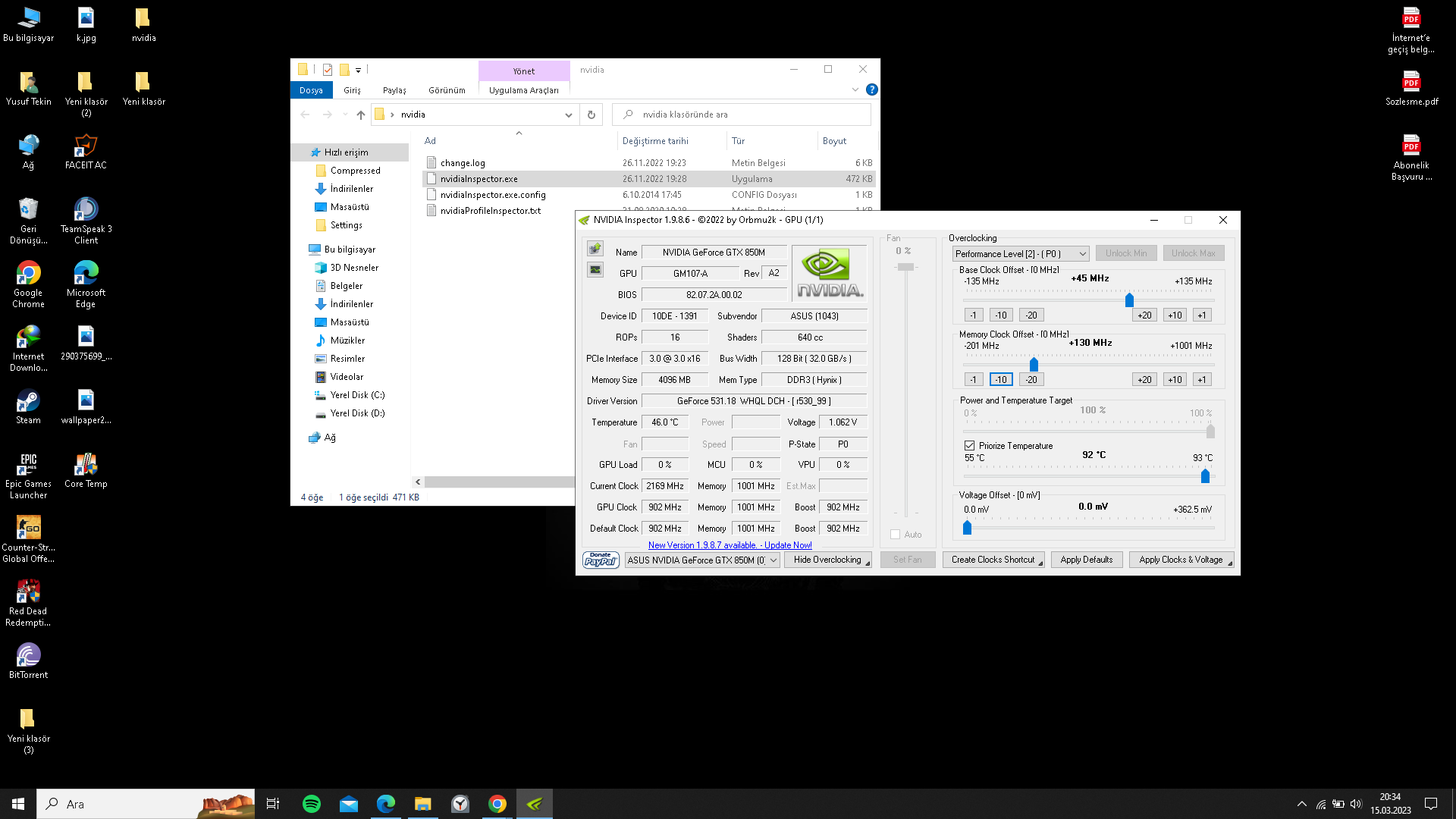1456x819 pixels.
Task: Enable the Auto fan checkbox
Action: pyautogui.click(x=896, y=535)
